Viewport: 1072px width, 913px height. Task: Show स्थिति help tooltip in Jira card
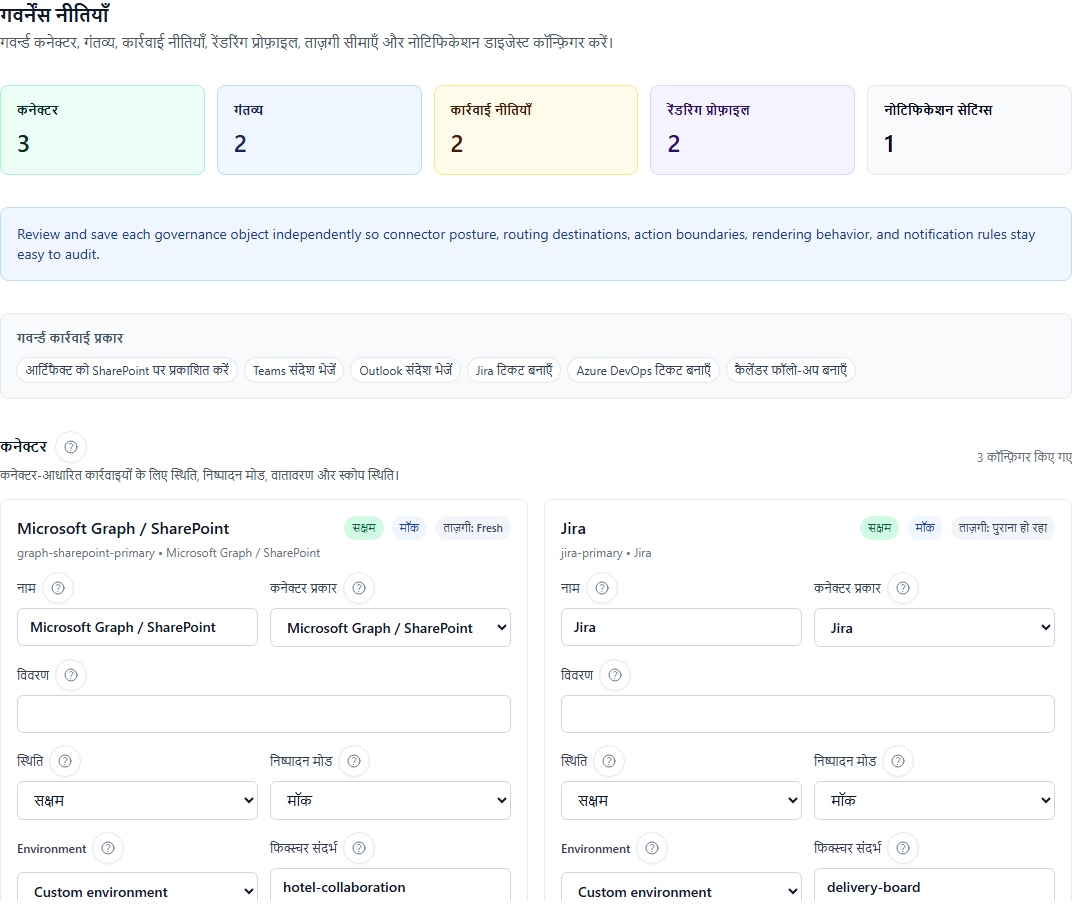pos(609,761)
